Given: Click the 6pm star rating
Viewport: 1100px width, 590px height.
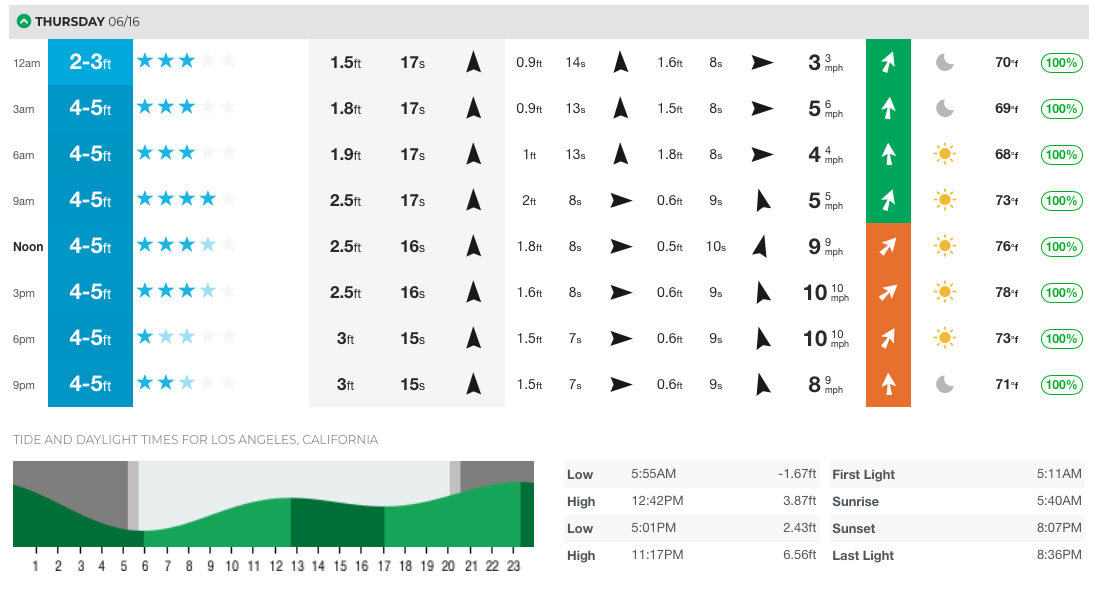Looking at the screenshot, I should tap(187, 338).
